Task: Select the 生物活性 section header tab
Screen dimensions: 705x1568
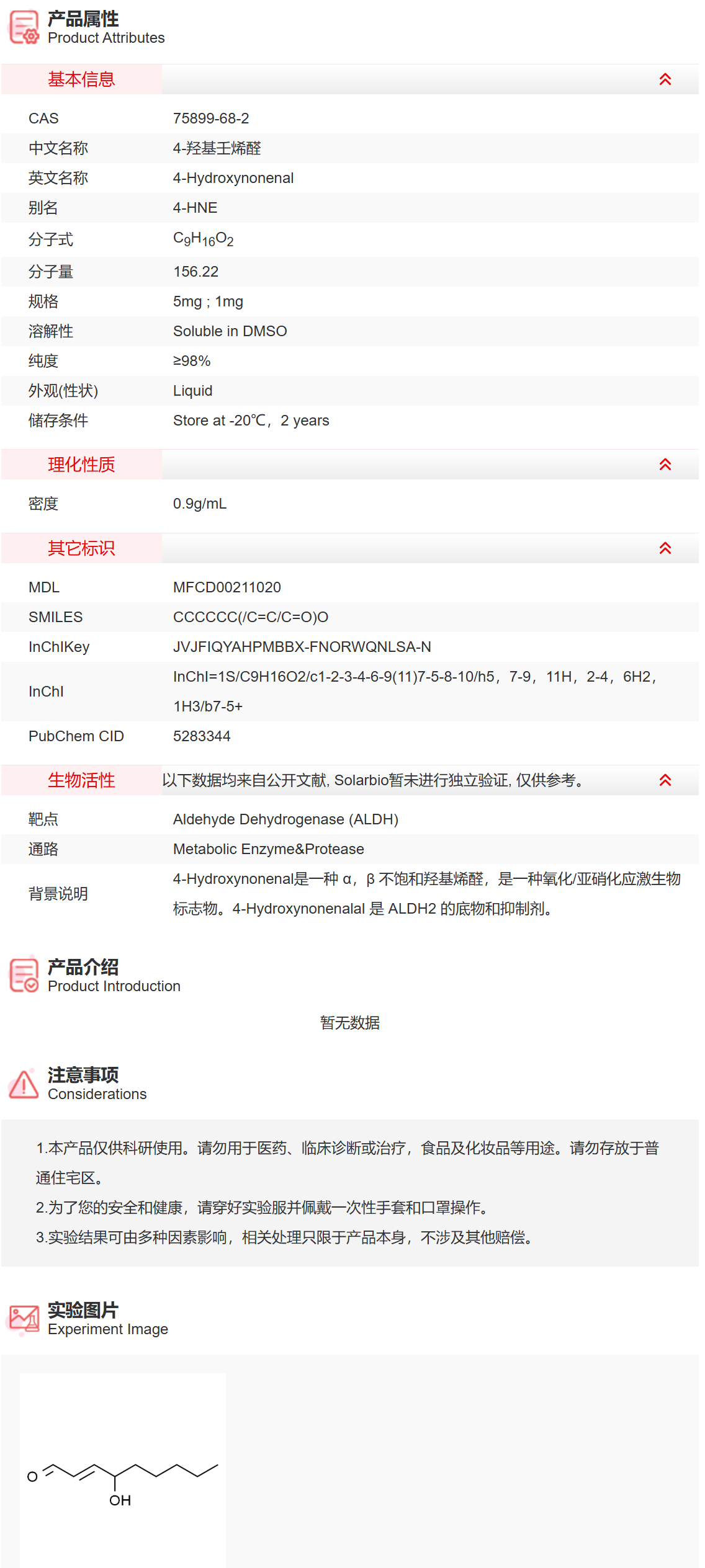Action: point(81,780)
